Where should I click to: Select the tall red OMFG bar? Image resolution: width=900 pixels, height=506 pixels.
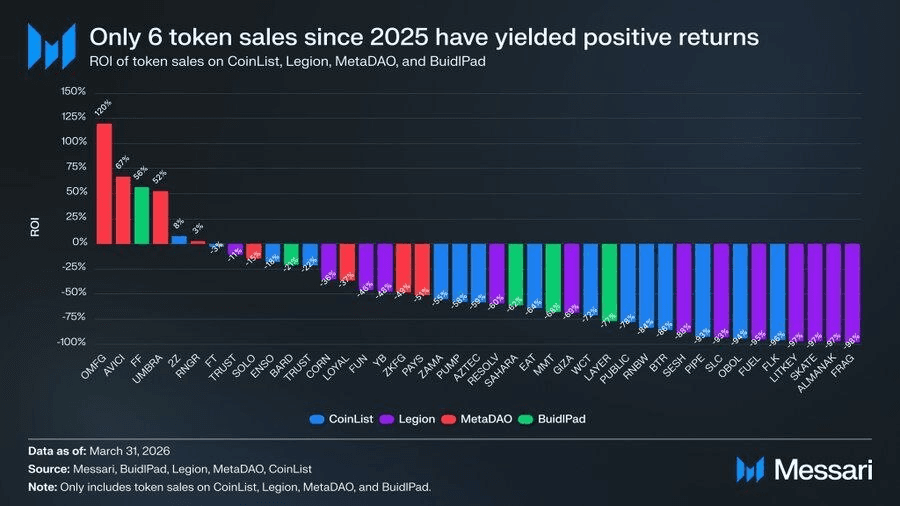(x=104, y=183)
